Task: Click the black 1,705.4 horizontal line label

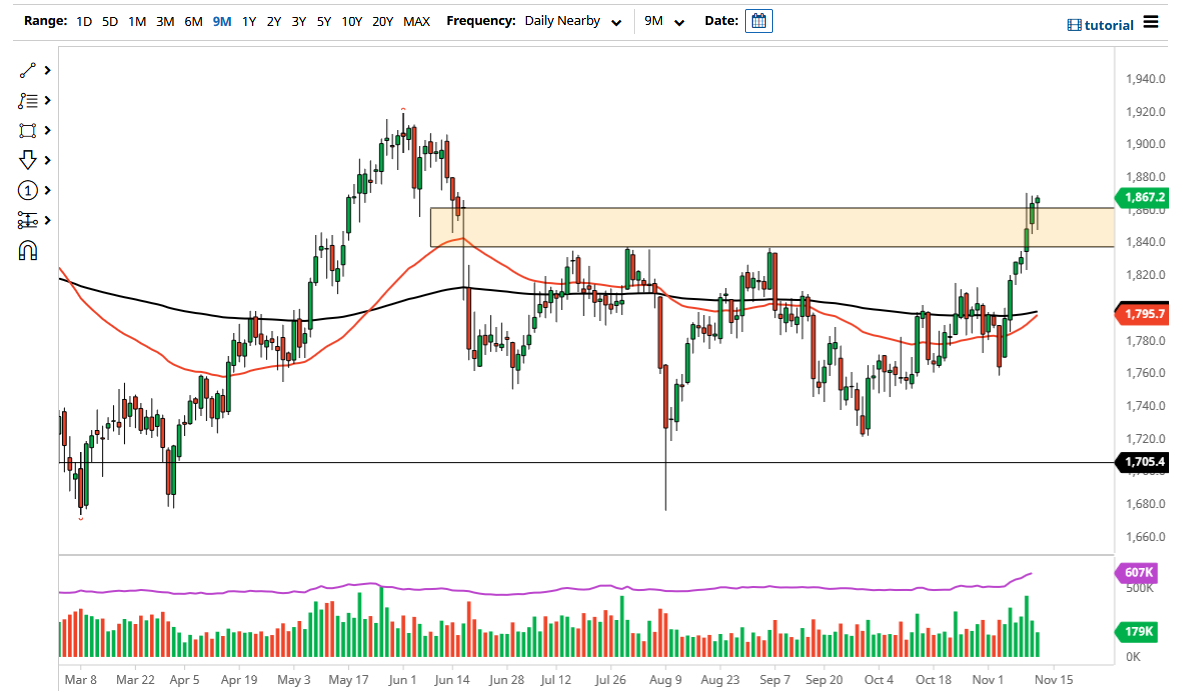Action: (x=1142, y=461)
